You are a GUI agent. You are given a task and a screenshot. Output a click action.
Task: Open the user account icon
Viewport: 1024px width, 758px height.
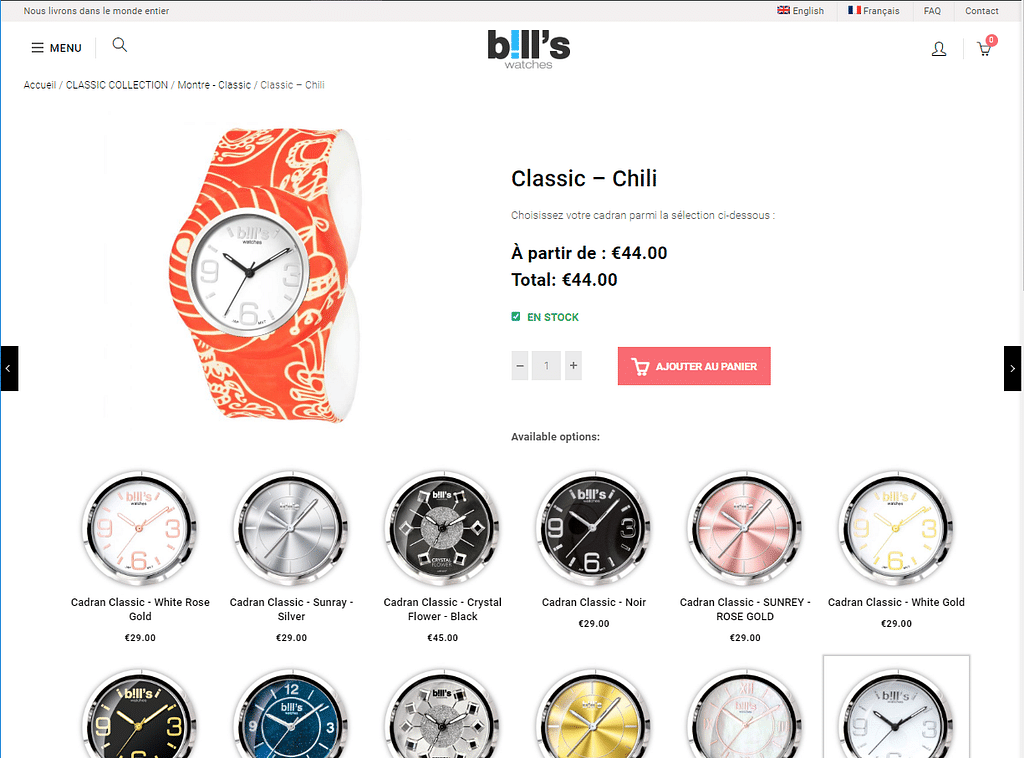pyautogui.click(x=938, y=49)
